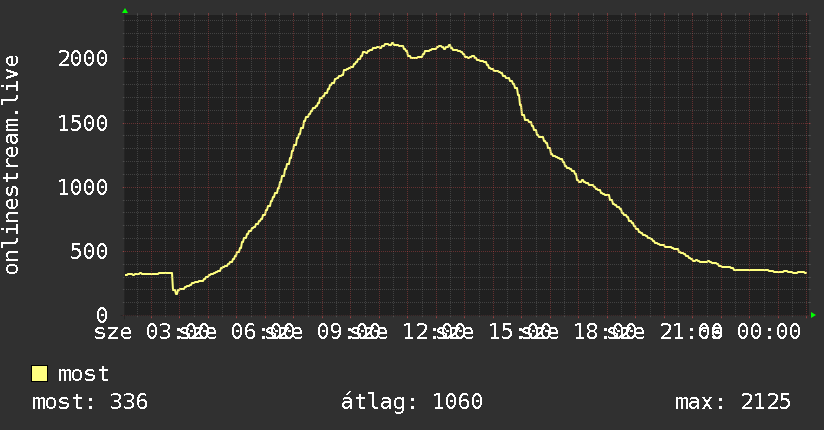This screenshot has width=824, height=430.
Task: Click the 06:00 x-axis time label
Action: (x=262, y=332)
